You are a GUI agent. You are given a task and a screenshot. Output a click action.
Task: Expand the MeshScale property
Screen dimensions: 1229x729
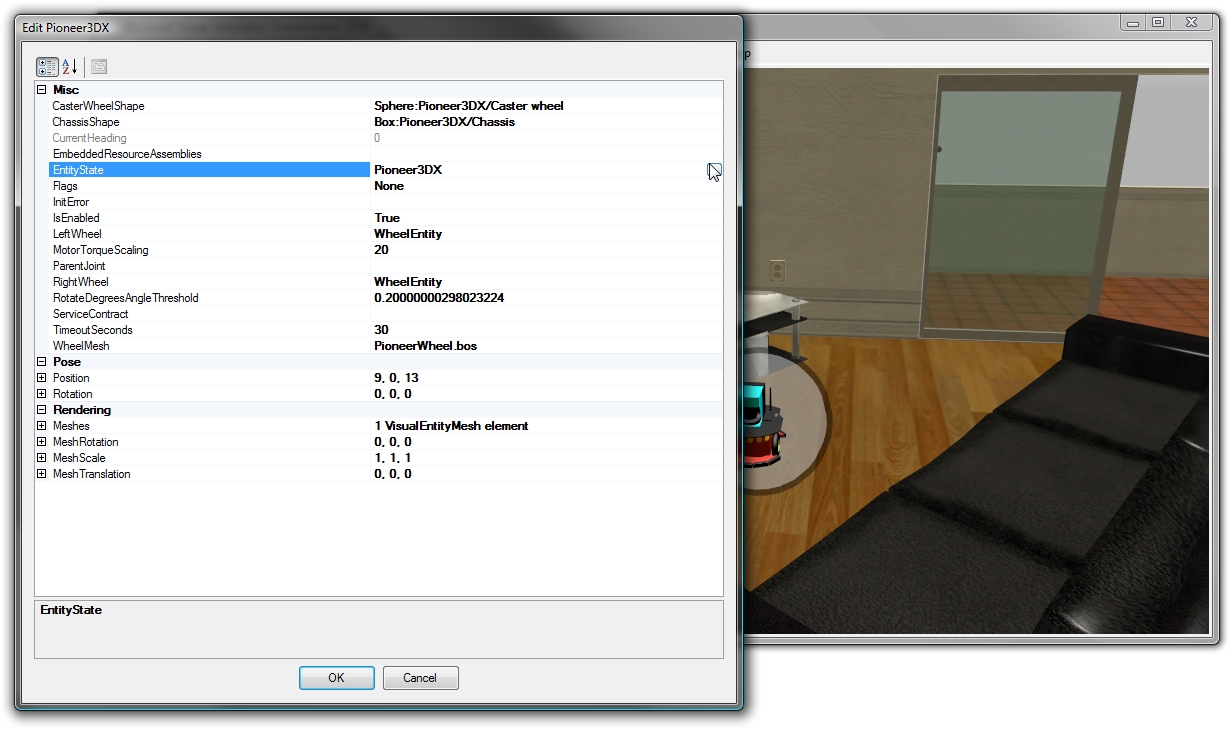click(41, 457)
